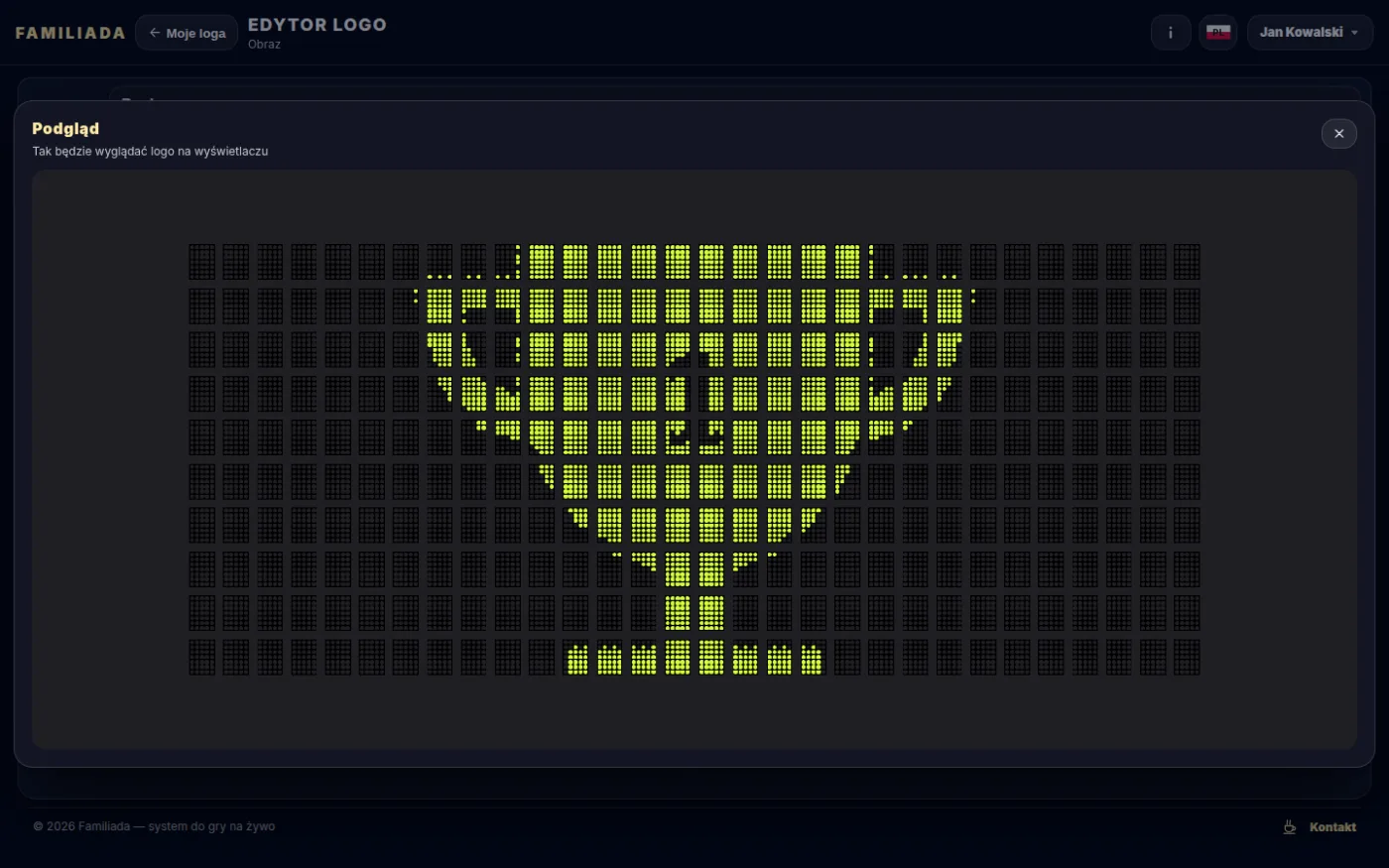Click the EDYTOR LOGO heading
Viewport: 1389px width, 868px height.
(317, 25)
